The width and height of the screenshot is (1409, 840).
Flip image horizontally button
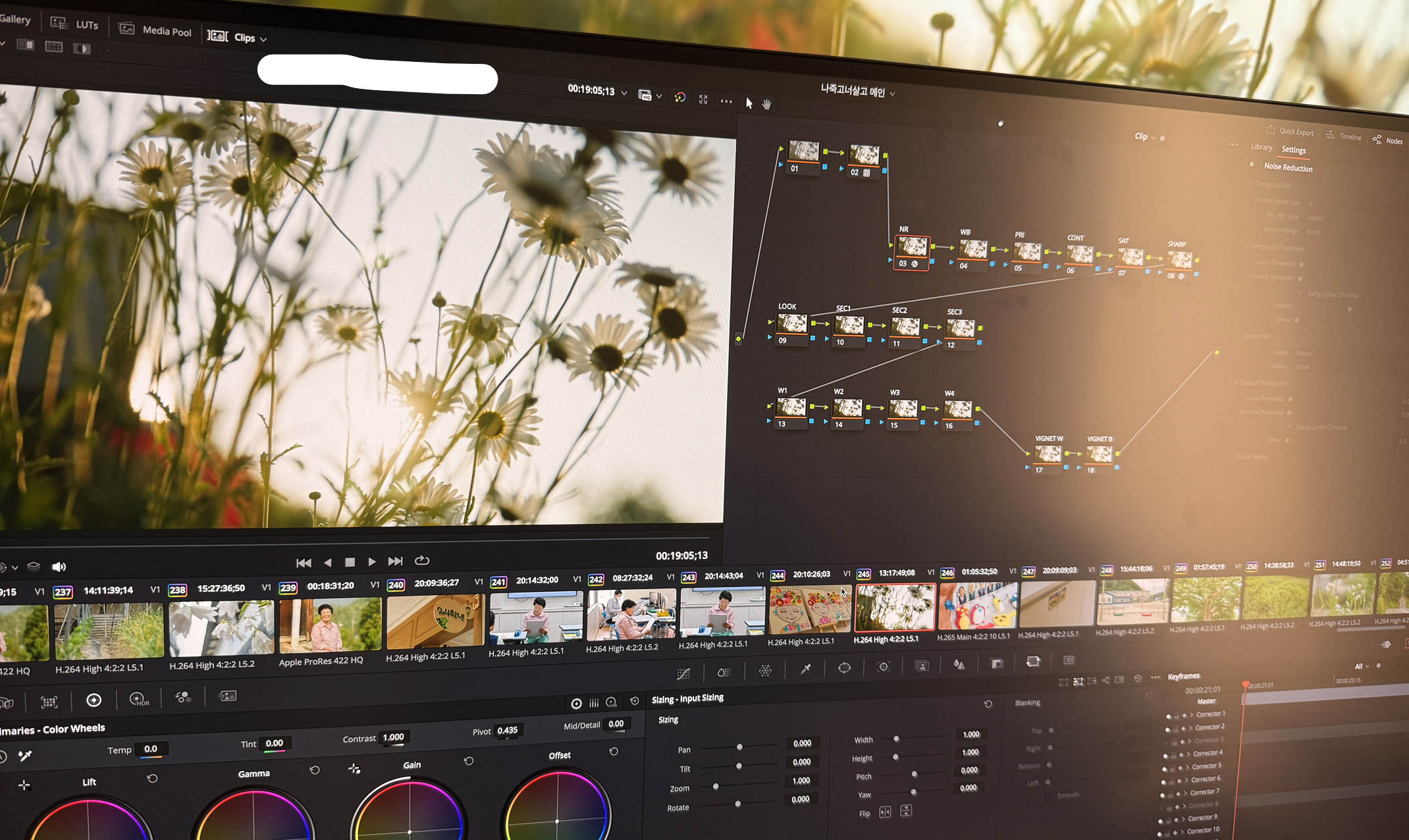tap(885, 812)
